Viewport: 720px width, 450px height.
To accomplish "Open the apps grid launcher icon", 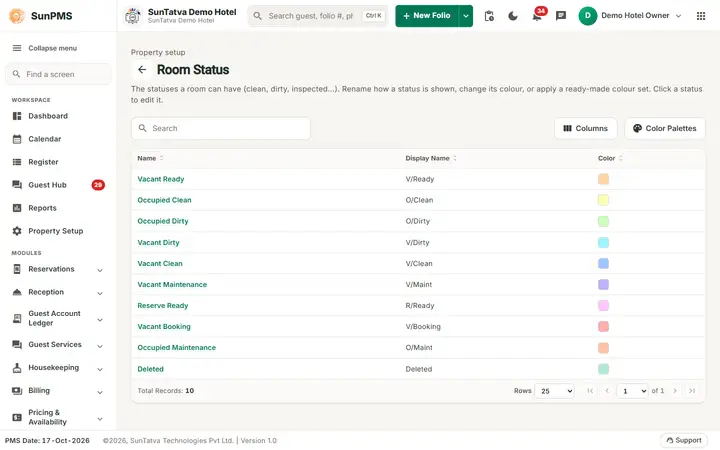I will [x=701, y=16].
